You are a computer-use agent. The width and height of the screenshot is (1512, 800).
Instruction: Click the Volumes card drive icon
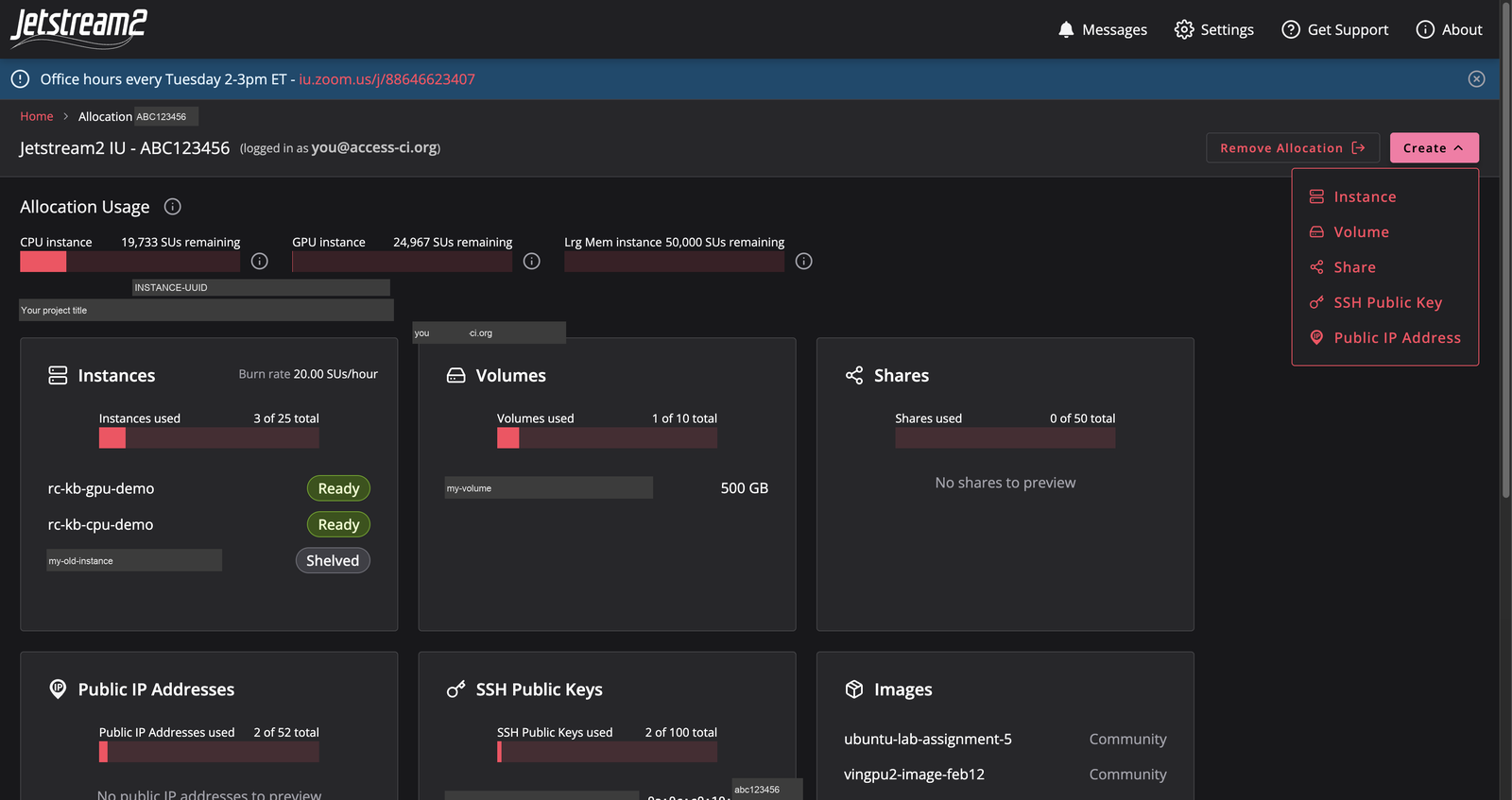coord(456,376)
